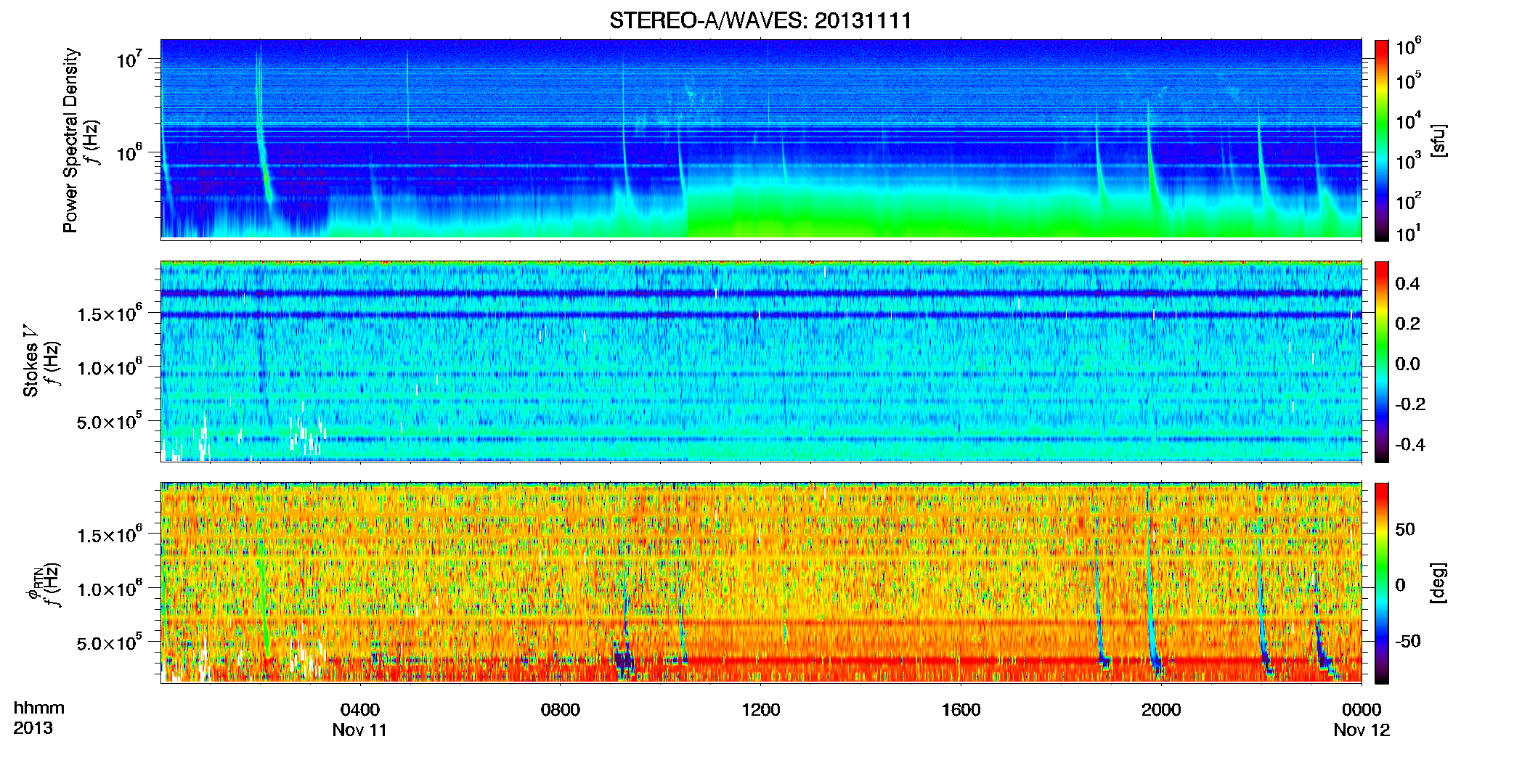The height and width of the screenshot is (784, 1522).
Task: Click the 0.2 Stokes color bar value
Action: pyautogui.click(x=1407, y=324)
